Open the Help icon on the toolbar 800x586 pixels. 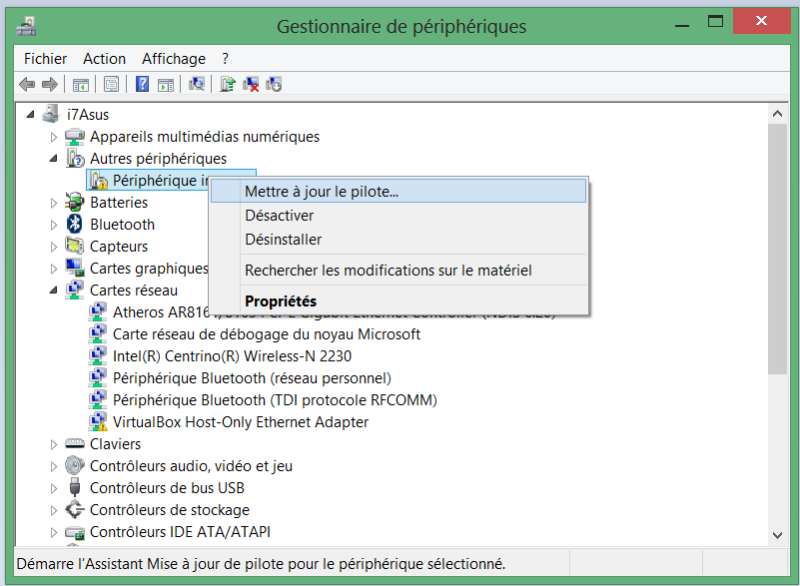click(141, 84)
